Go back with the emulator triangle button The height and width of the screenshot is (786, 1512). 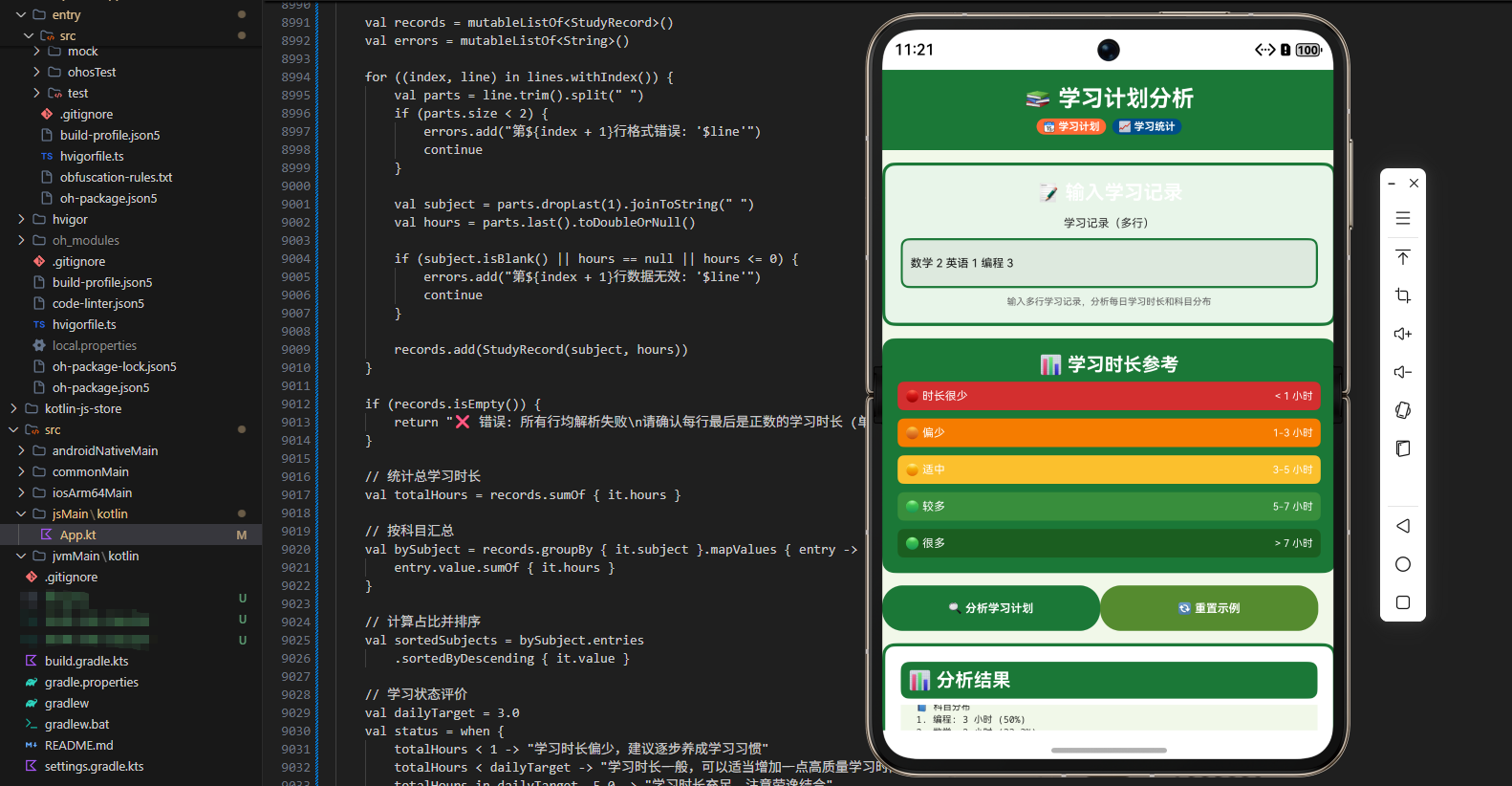coord(1402,526)
